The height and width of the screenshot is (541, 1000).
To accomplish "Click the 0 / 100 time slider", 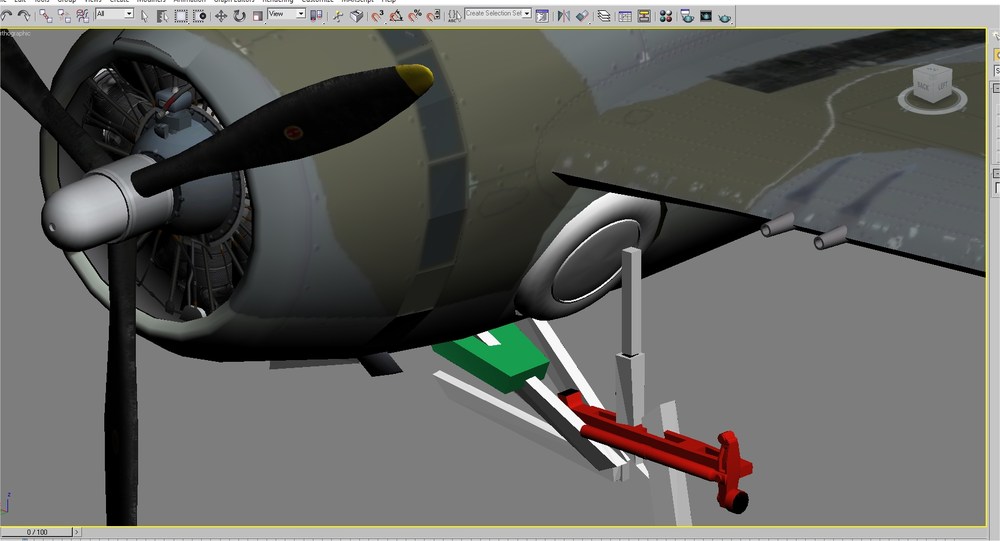I will [37, 532].
